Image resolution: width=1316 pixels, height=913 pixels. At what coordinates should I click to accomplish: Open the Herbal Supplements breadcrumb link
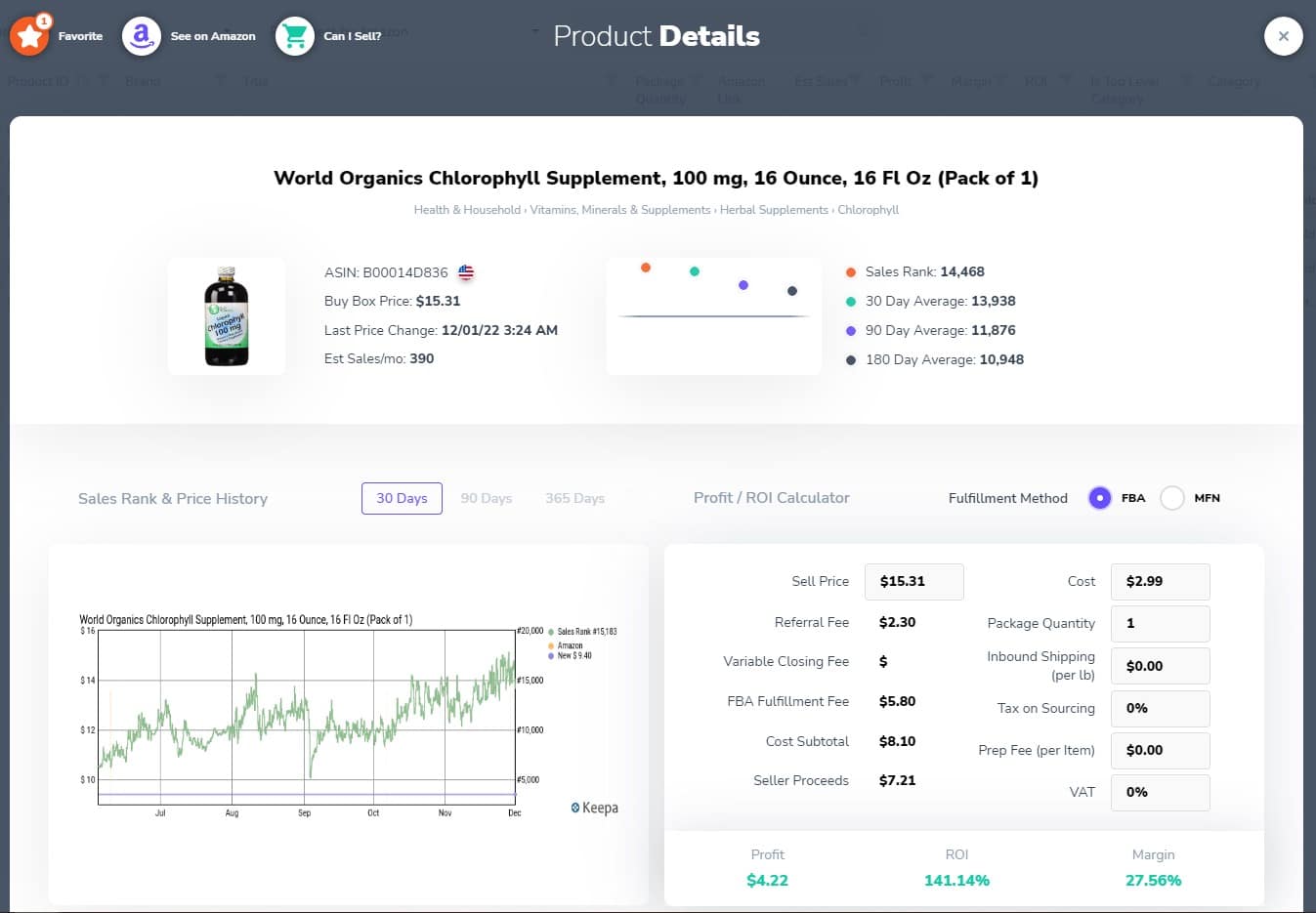coord(774,210)
